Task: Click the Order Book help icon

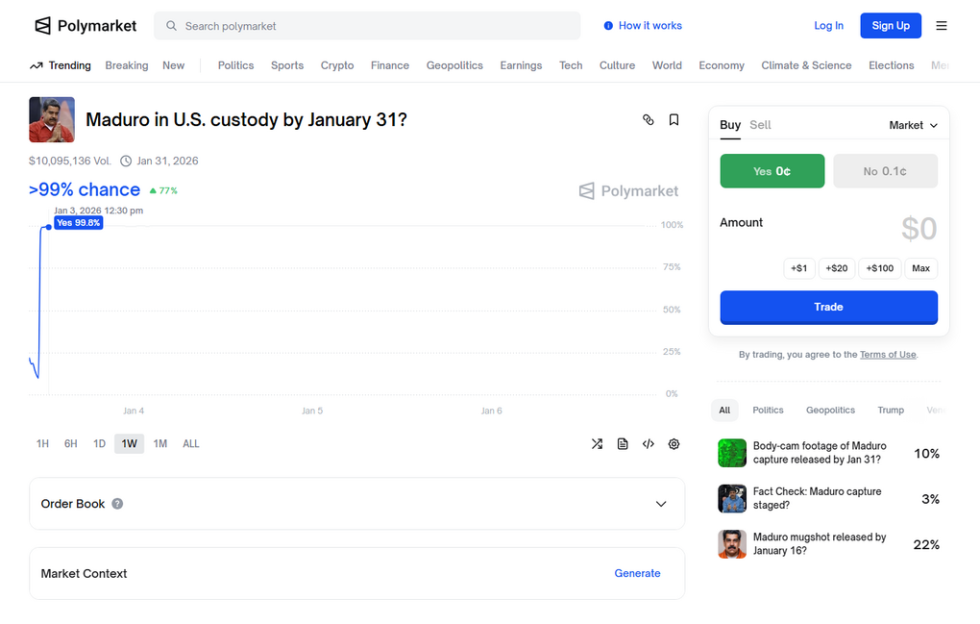Action: click(117, 503)
